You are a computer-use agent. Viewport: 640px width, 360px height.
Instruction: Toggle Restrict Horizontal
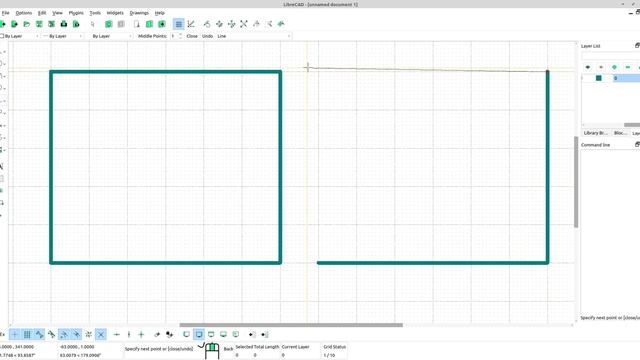click(117, 335)
